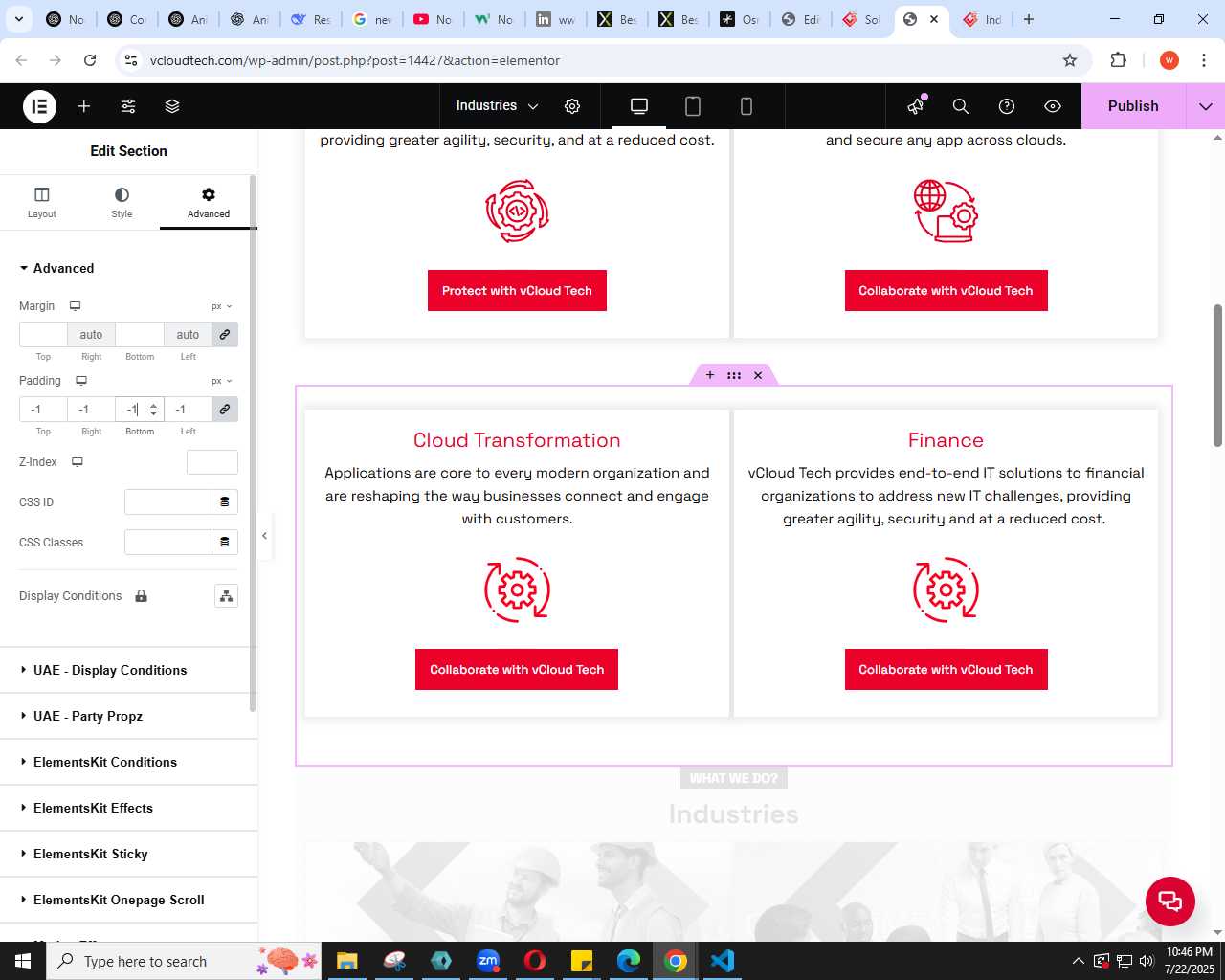Bookmark page with star icon
This screenshot has width=1225, height=980.
[x=1070, y=60]
